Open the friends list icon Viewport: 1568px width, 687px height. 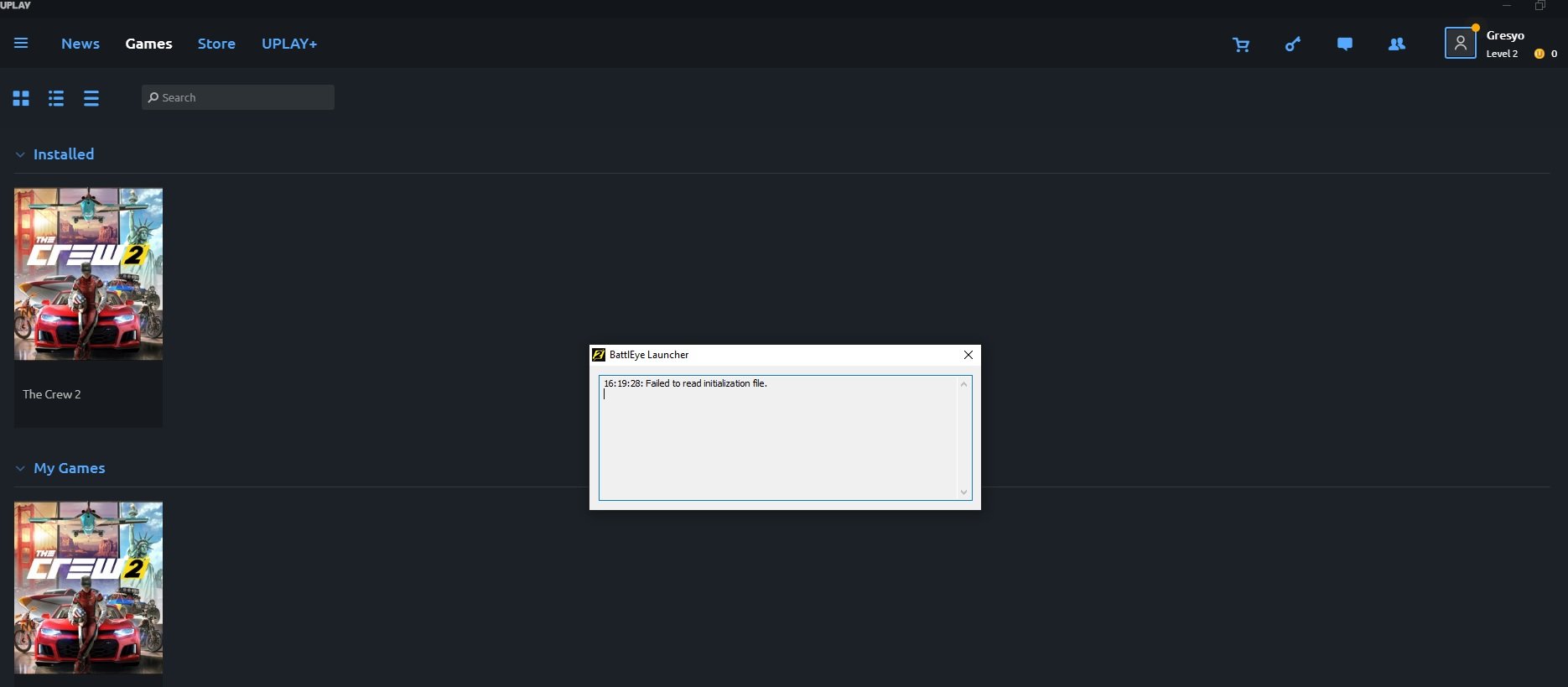(x=1396, y=44)
